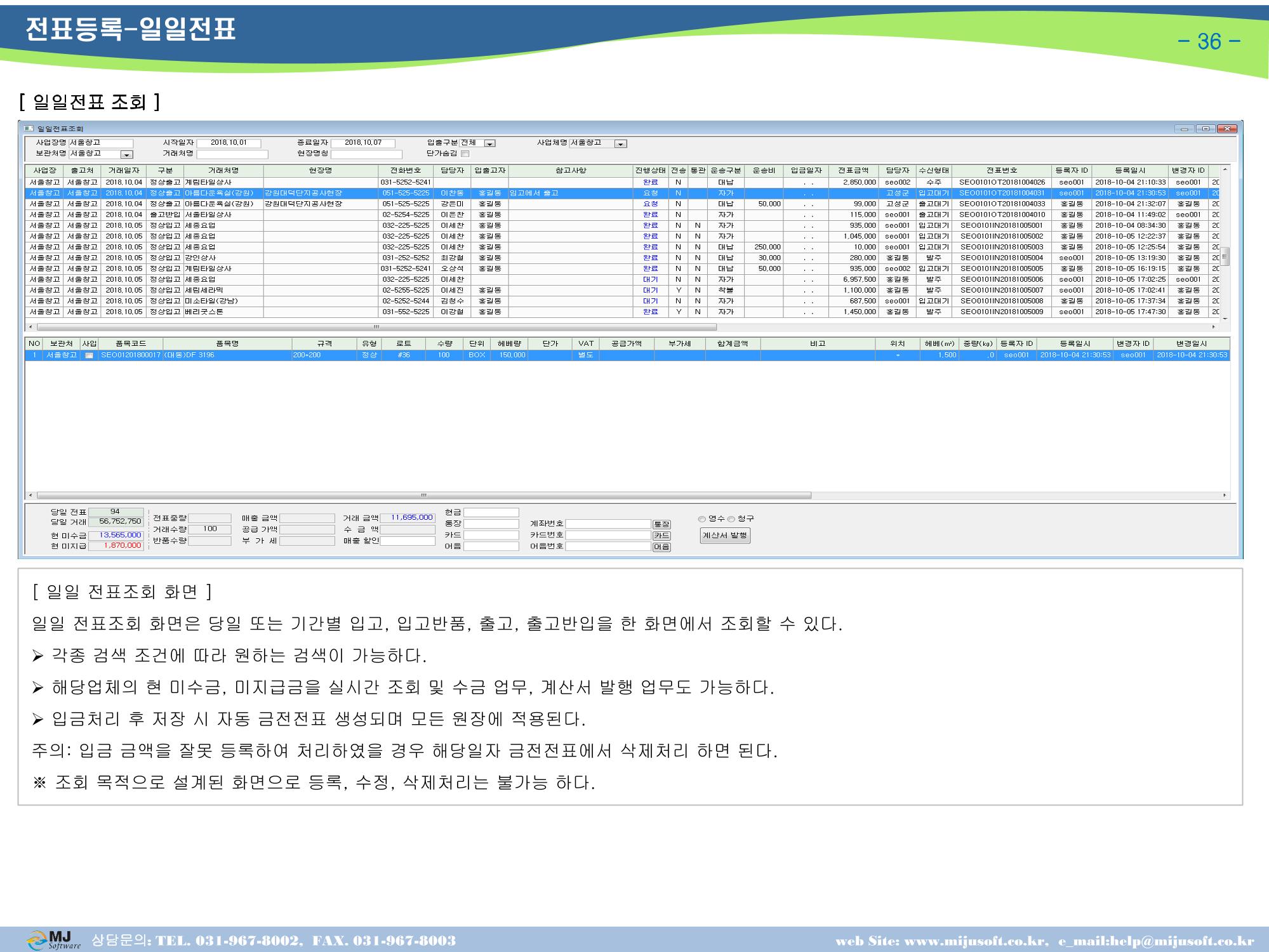
Task: Click the amount 6,957,500
Action: [x=860, y=280]
